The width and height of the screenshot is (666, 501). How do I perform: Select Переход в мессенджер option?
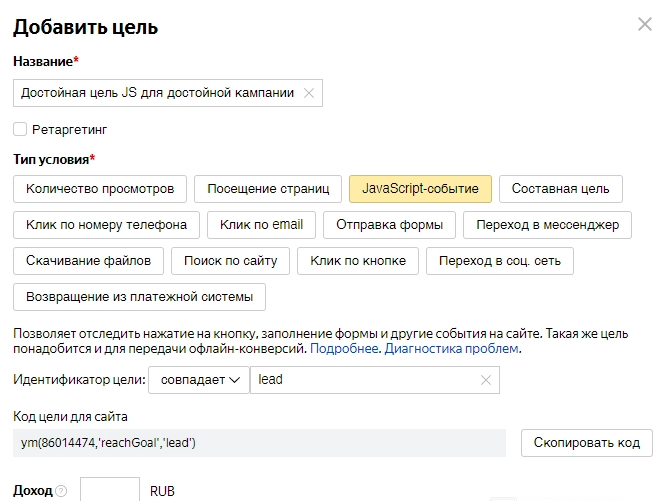(548, 225)
